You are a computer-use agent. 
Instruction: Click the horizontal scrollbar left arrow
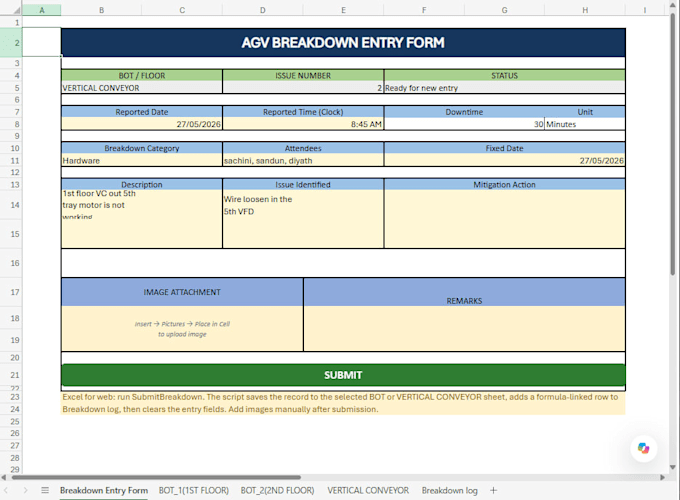click(4, 477)
